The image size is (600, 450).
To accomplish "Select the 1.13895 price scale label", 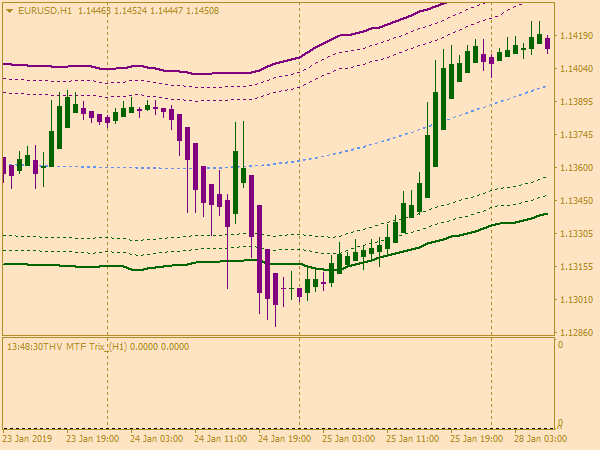I will click(576, 101).
